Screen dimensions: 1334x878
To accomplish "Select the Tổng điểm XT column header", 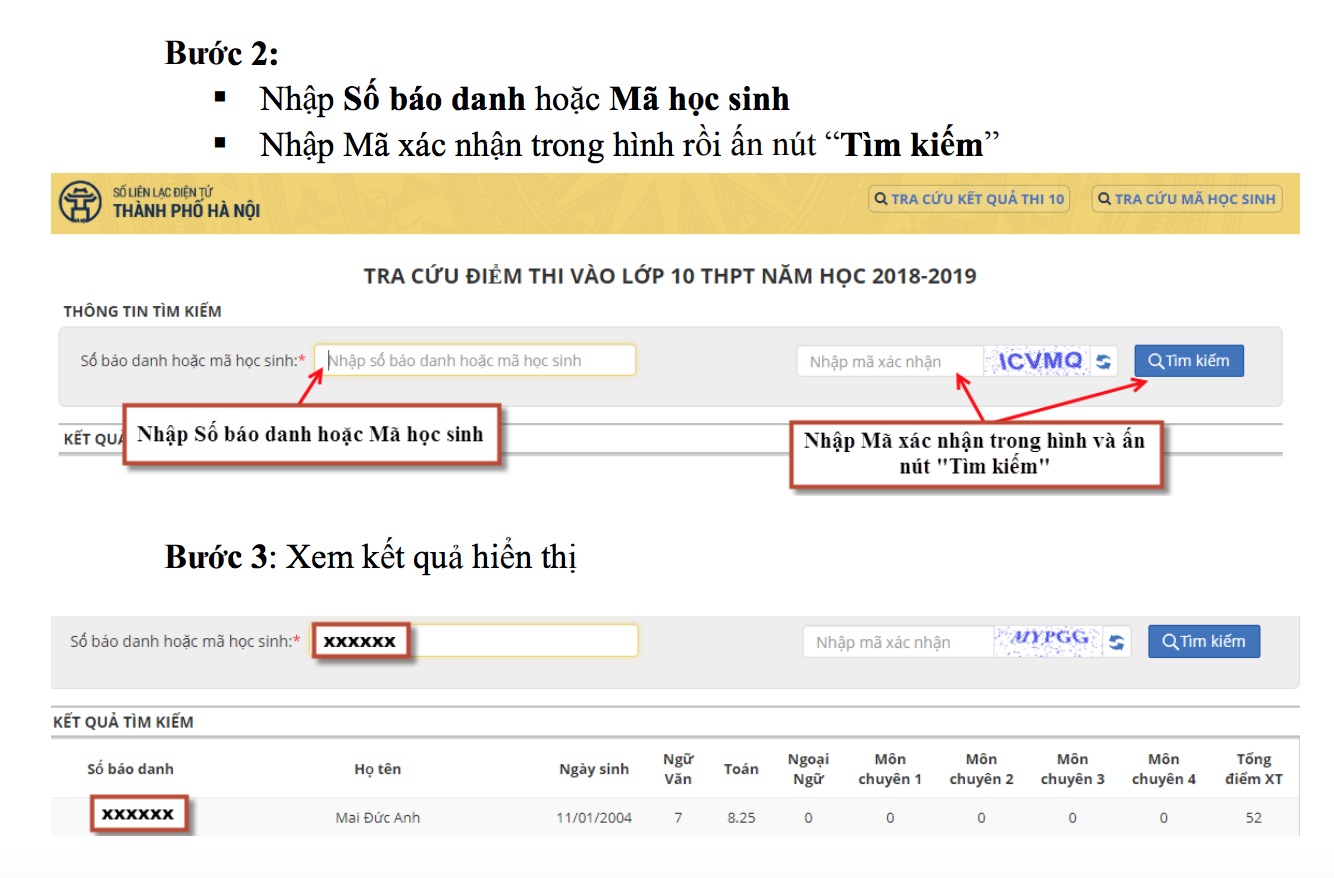I will (1253, 769).
